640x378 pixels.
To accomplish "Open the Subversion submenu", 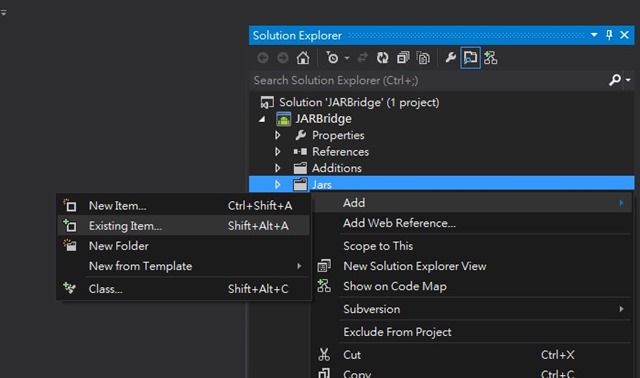I will [471, 309].
